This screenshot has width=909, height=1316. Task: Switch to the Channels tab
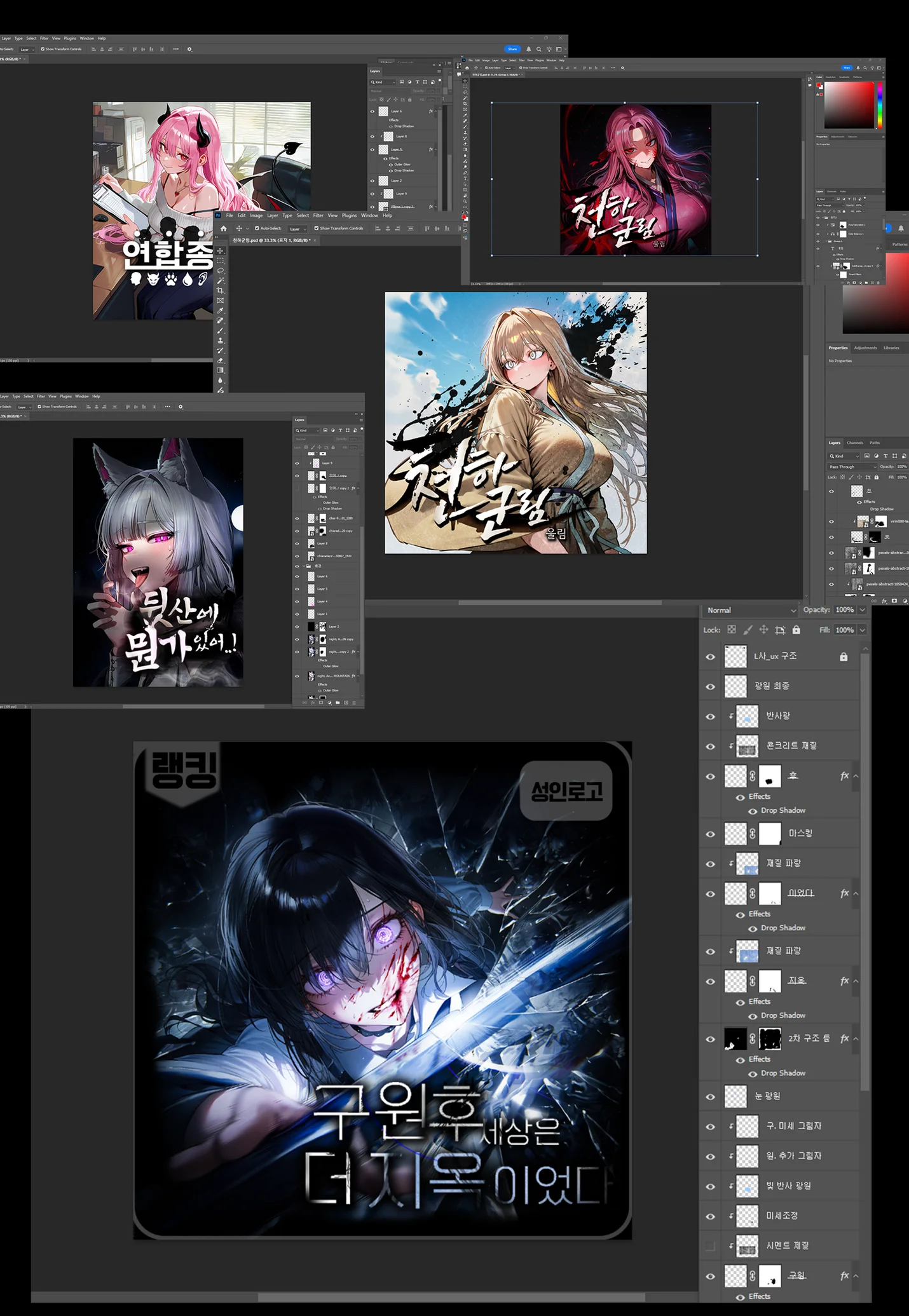coord(855,443)
